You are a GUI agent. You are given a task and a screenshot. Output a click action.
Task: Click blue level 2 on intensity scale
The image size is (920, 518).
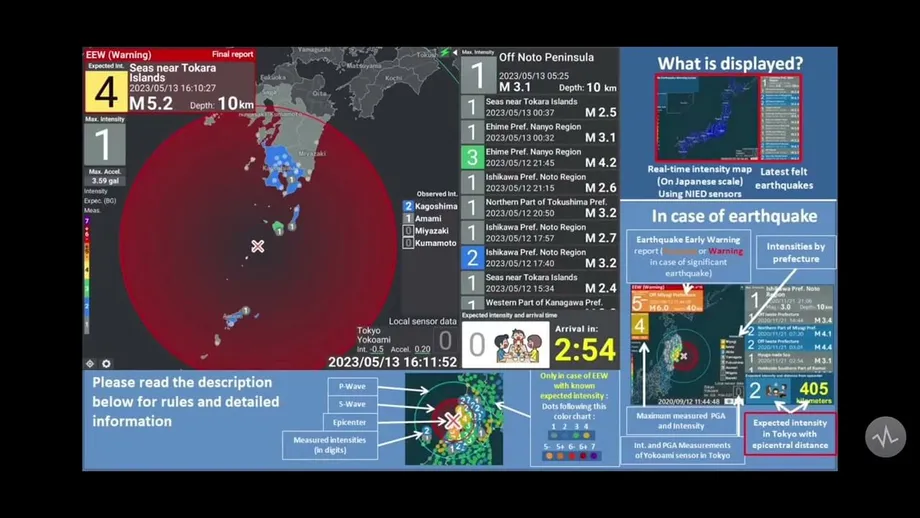87,306
